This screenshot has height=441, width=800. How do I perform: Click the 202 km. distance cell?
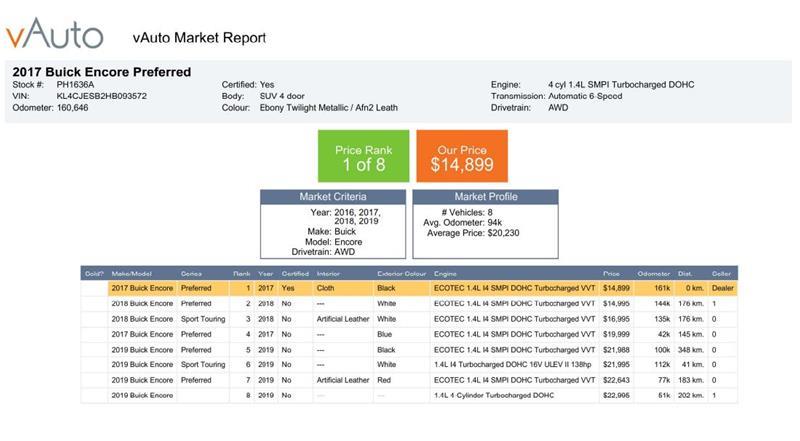[691, 395]
